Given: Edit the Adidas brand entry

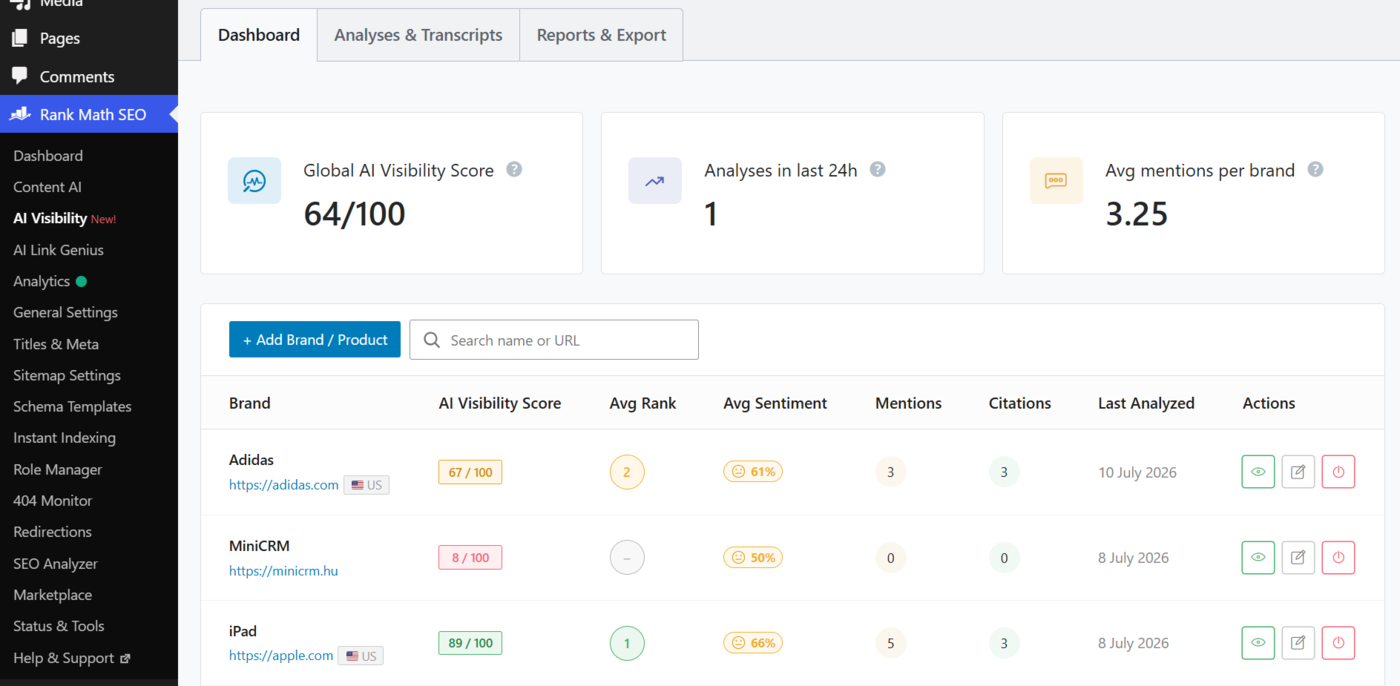Looking at the screenshot, I should (1298, 472).
